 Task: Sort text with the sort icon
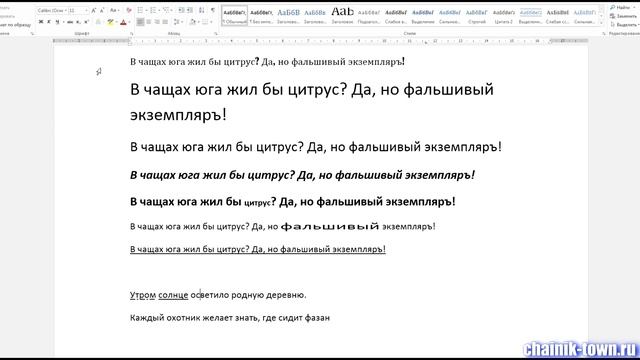click(x=201, y=10)
